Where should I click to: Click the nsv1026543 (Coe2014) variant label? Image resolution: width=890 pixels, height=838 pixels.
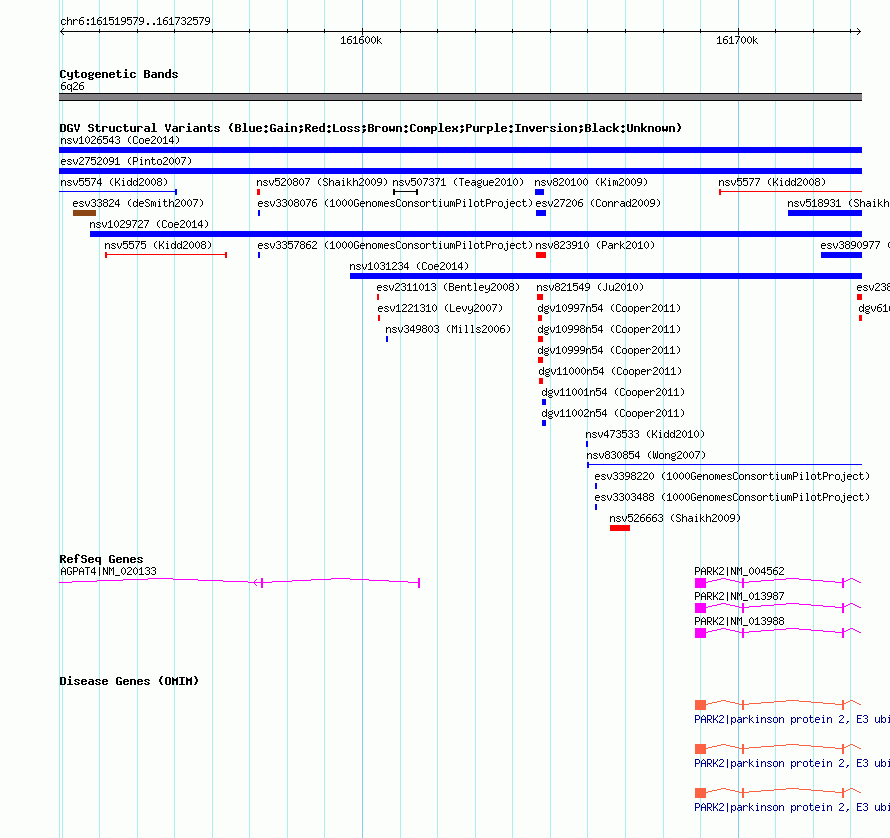pos(120,140)
